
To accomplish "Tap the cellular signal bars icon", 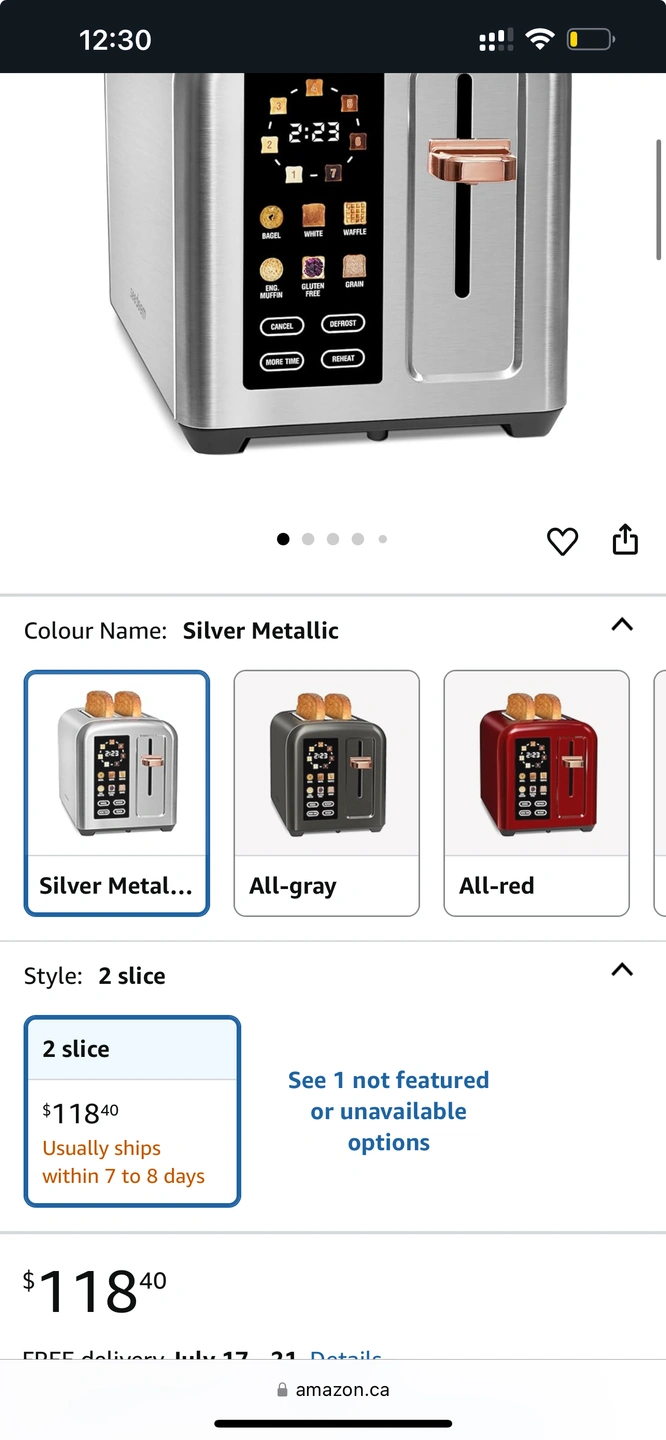I will point(496,40).
